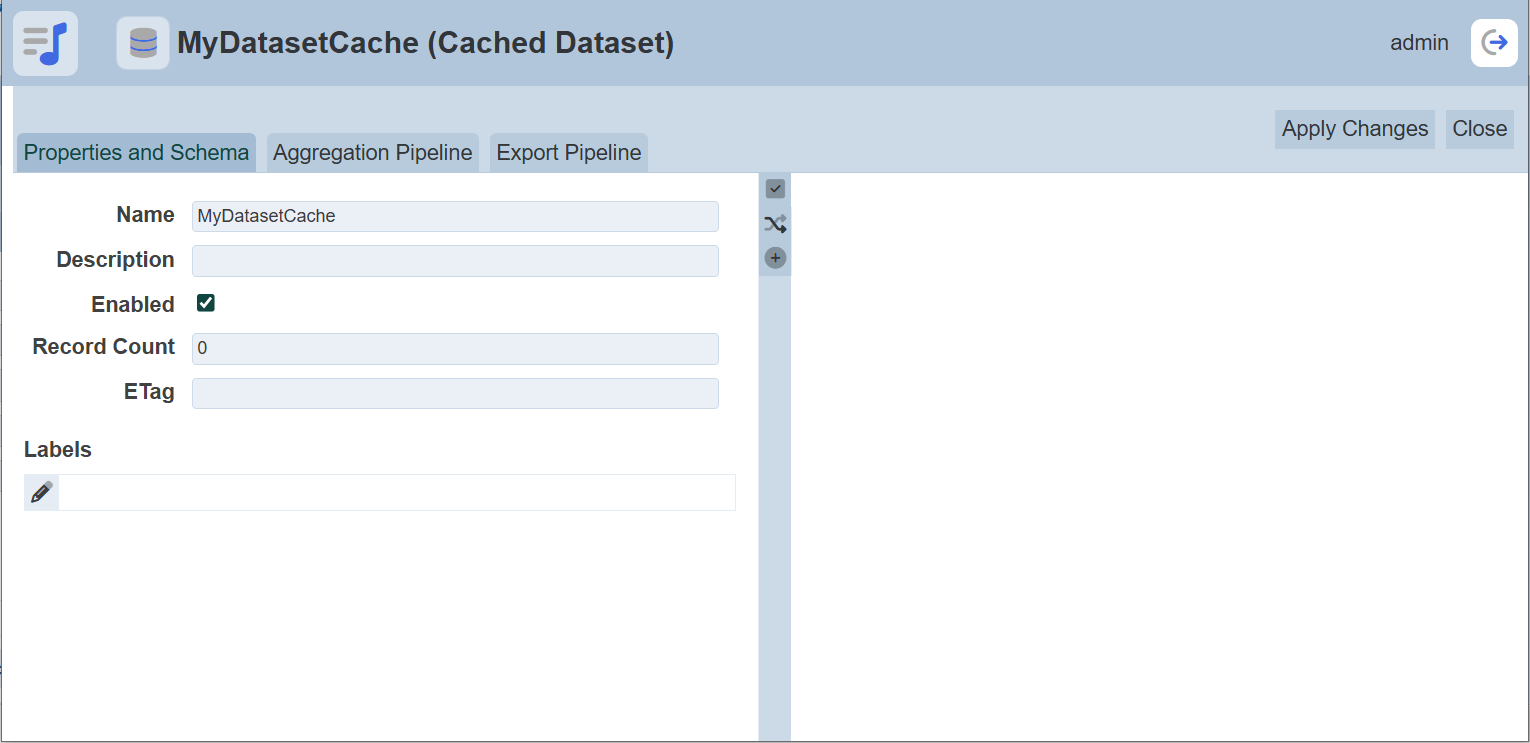Click the round plus icon

pos(775,258)
